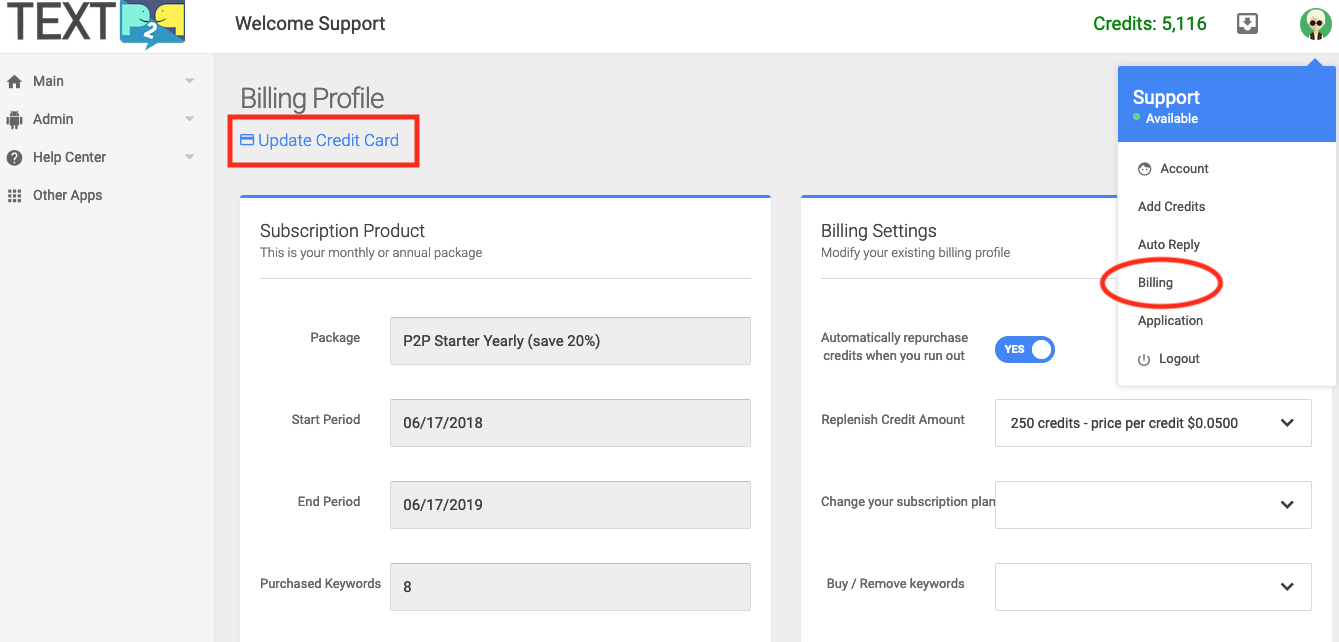Open the Buy / Remove keywords dropdown
The height and width of the screenshot is (642, 1339).
(1153, 587)
